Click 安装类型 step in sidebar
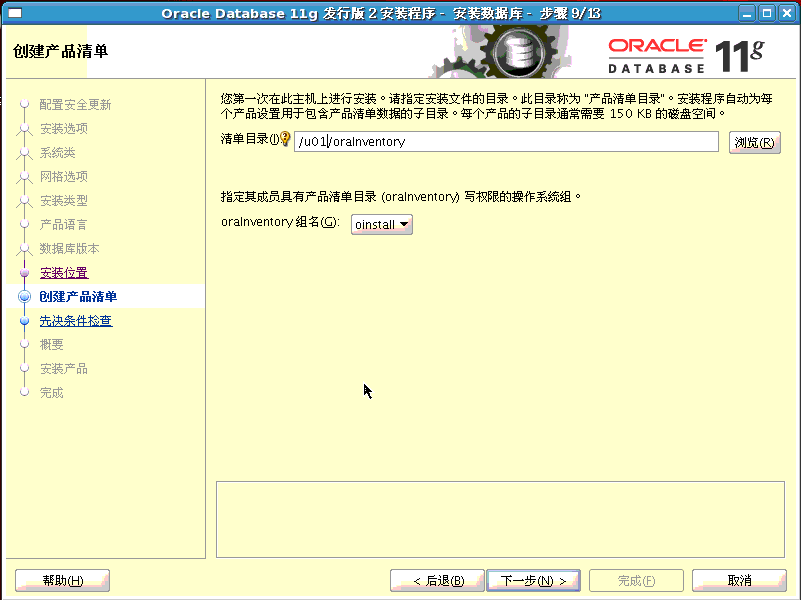801x600 pixels. point(64,201)
